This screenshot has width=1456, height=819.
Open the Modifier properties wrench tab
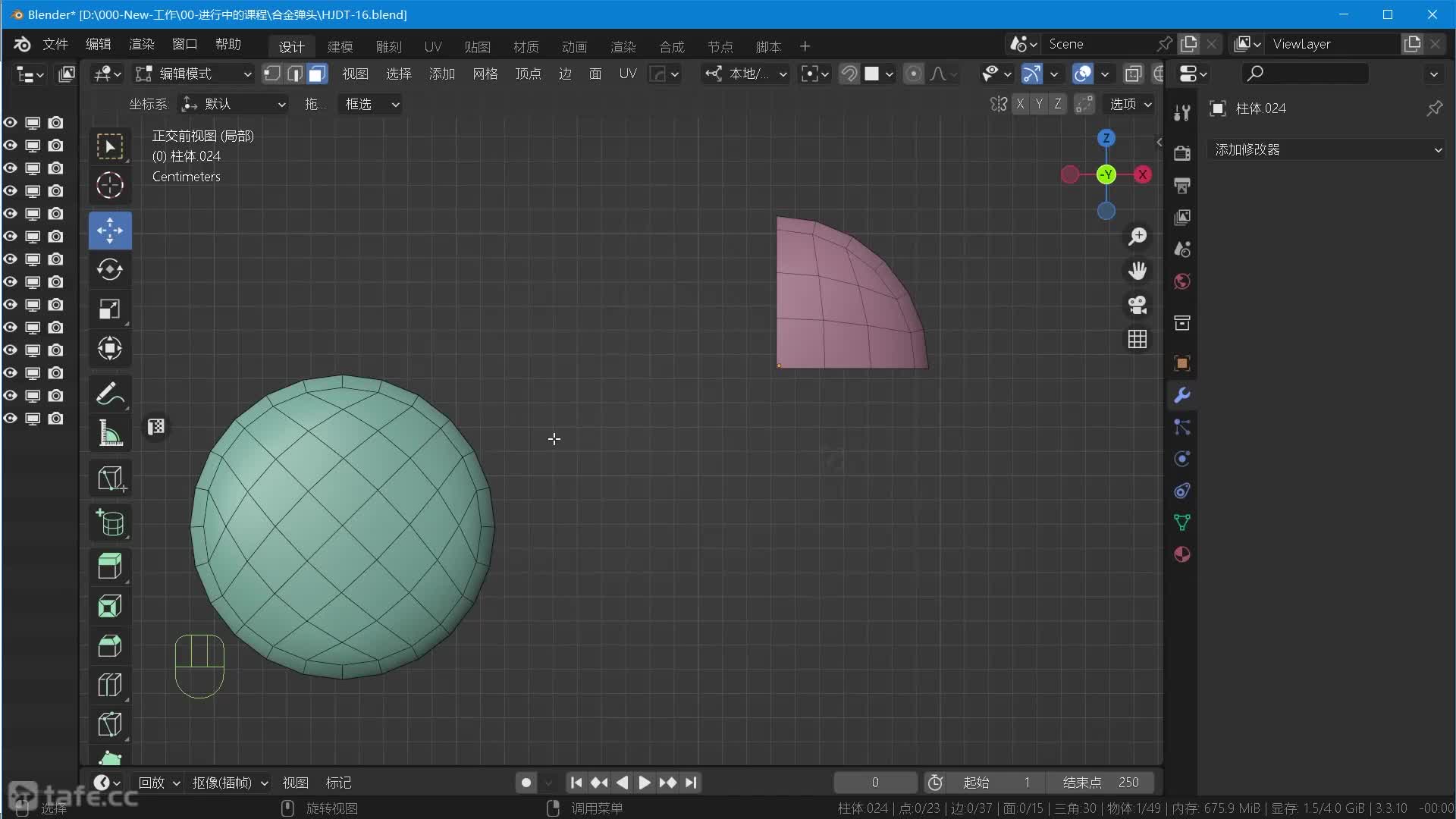coord(1181,395)
